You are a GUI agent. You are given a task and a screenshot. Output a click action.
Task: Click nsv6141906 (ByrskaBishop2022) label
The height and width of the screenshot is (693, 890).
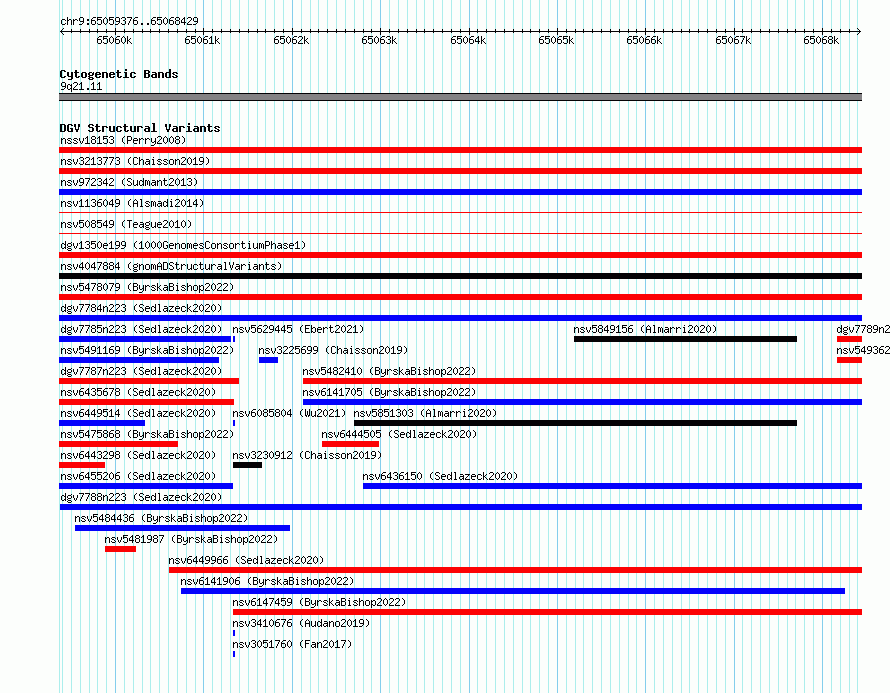(x=267, y=581)
